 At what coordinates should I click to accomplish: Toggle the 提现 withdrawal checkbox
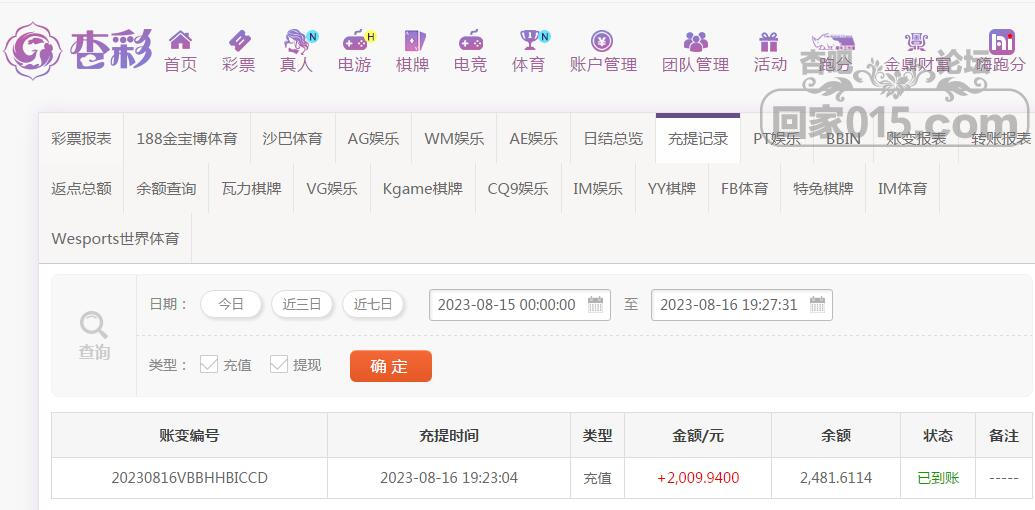point(279,364)
